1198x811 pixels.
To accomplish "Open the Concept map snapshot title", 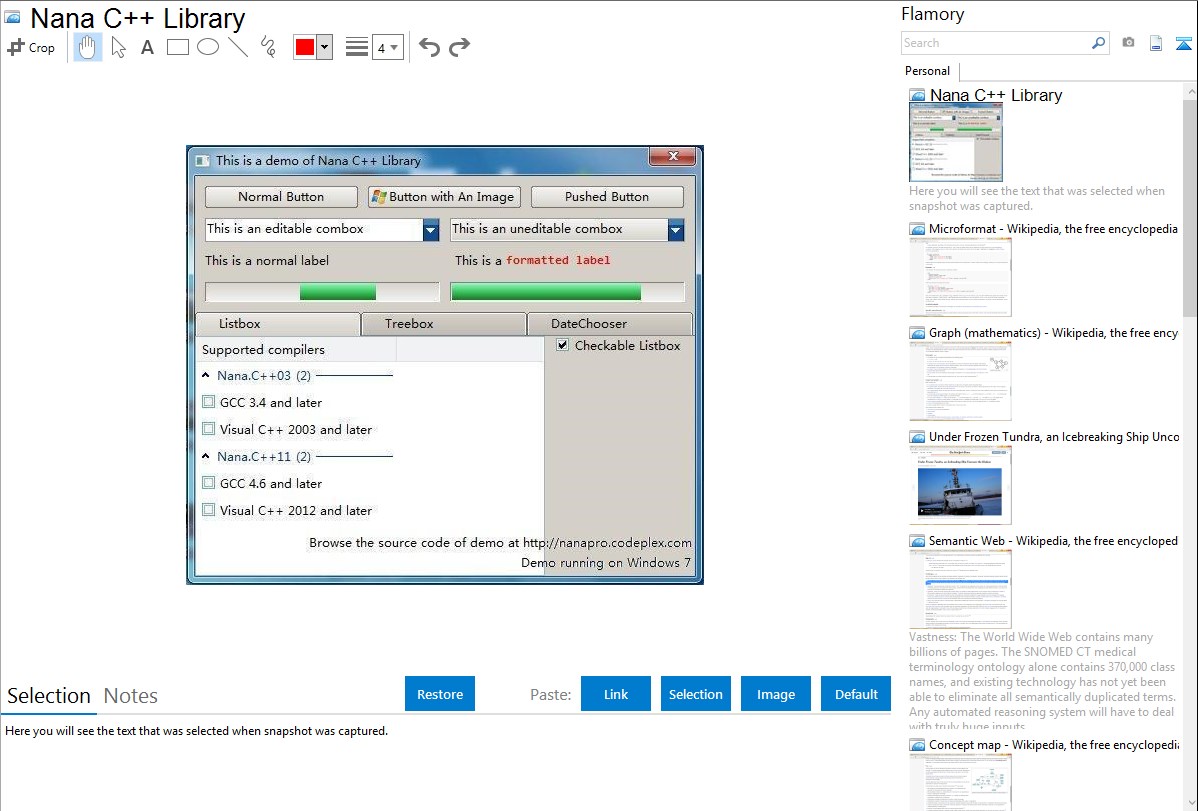I will (x=1053, y=745).
